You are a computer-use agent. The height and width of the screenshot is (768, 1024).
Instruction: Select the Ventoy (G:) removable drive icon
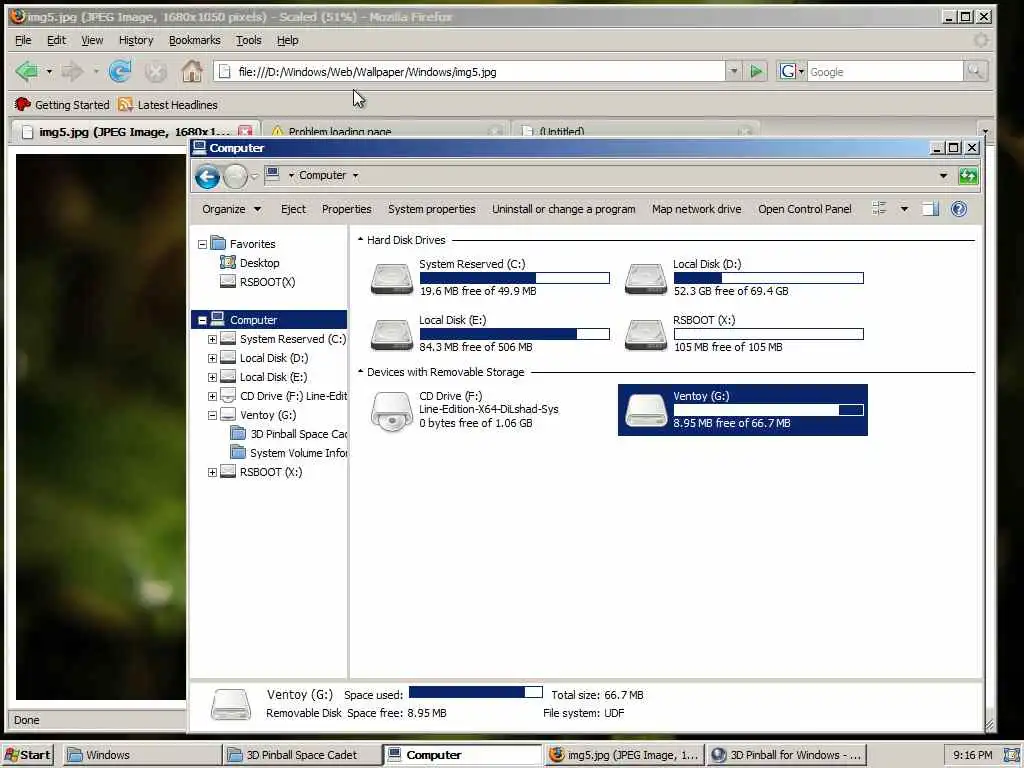click(x=645, y=410)
